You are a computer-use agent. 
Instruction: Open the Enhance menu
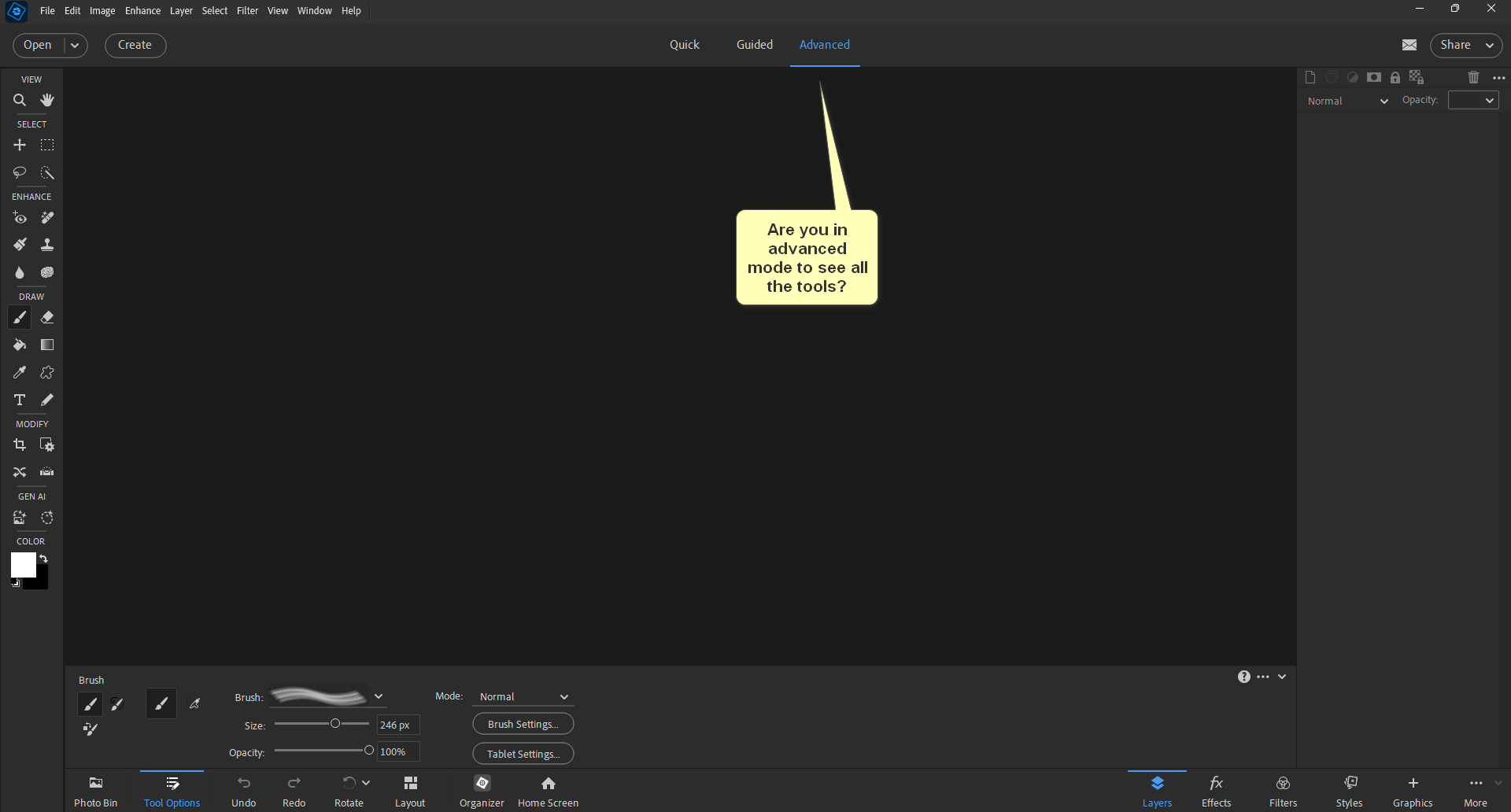(142, 10)
